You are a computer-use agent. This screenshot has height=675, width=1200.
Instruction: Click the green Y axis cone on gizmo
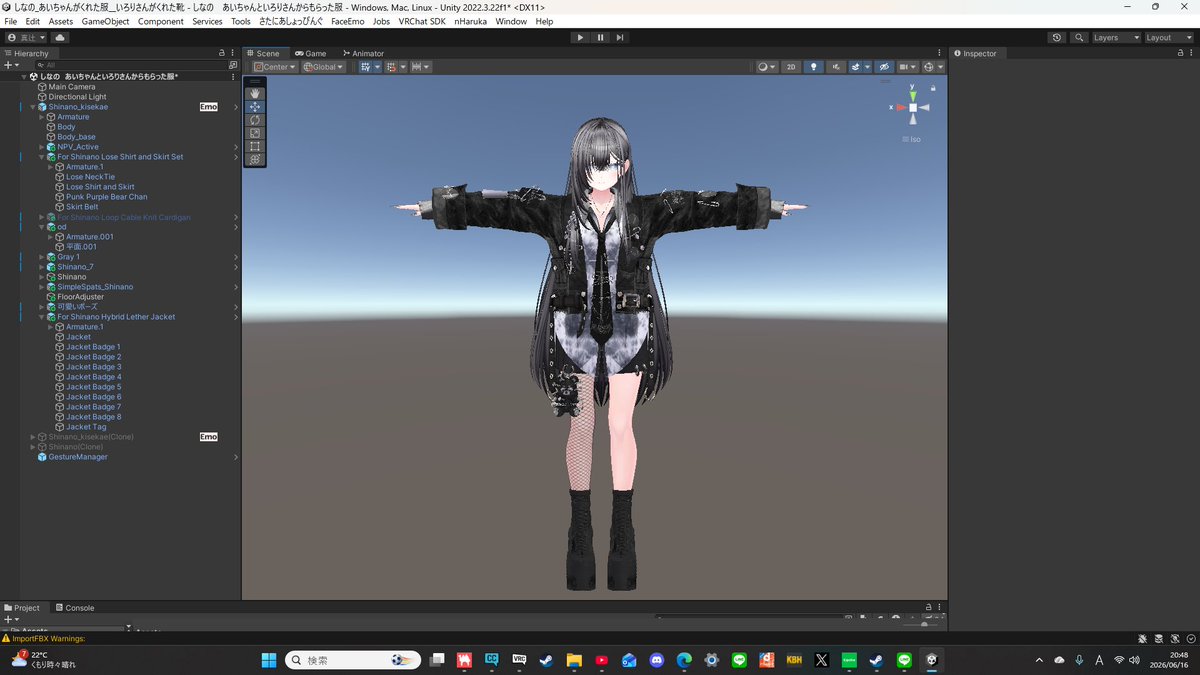(912, 94)
